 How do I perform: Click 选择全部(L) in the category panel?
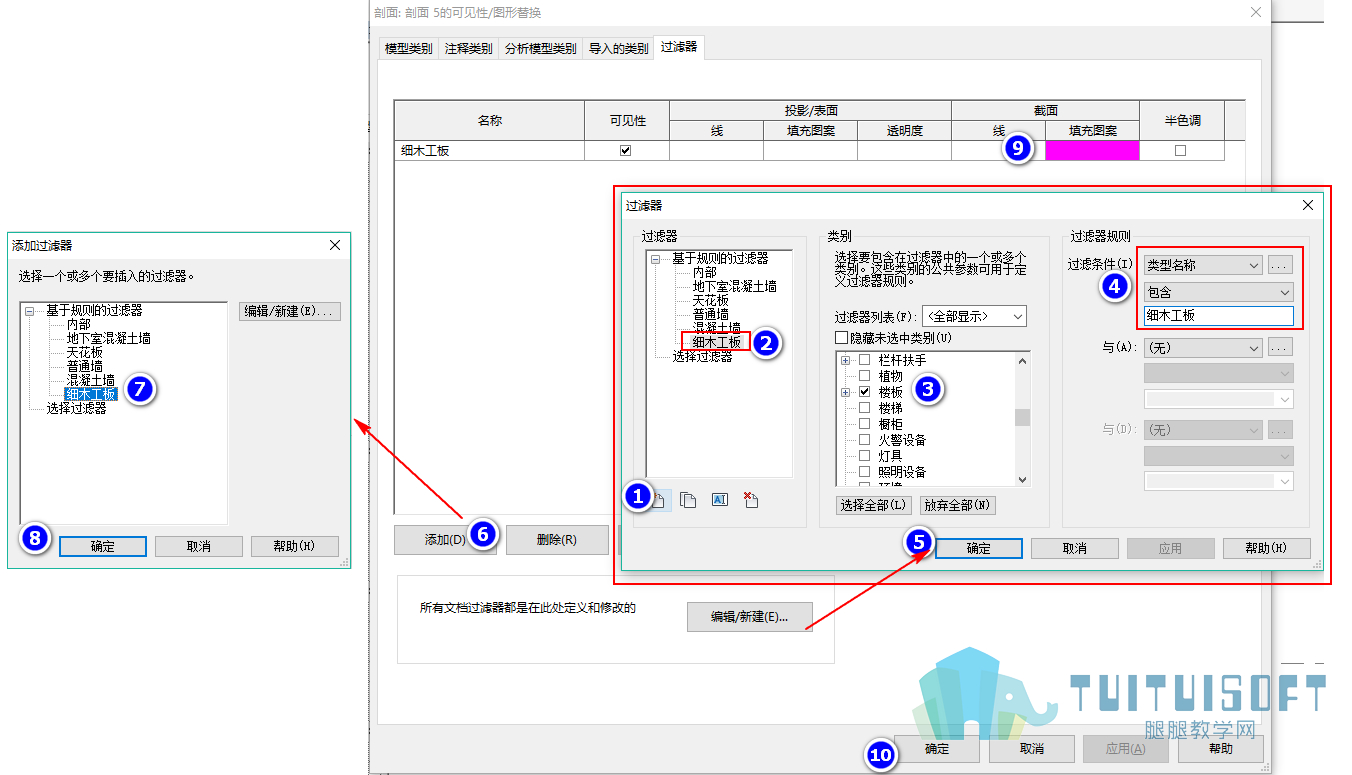874,505
